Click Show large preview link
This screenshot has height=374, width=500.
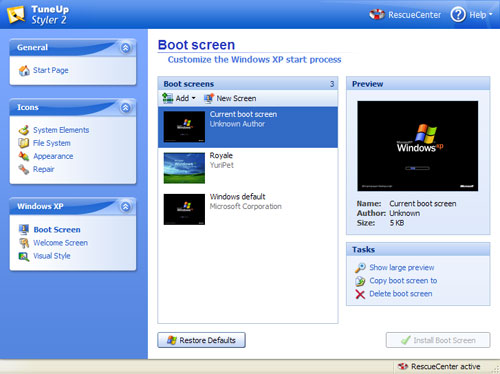coord(402,268)
